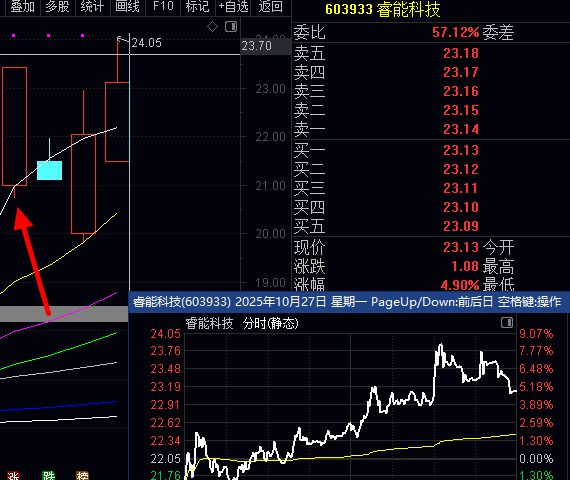Open F10 company information
Viewport: 570px width, 480px height.
tap(163, 7)
